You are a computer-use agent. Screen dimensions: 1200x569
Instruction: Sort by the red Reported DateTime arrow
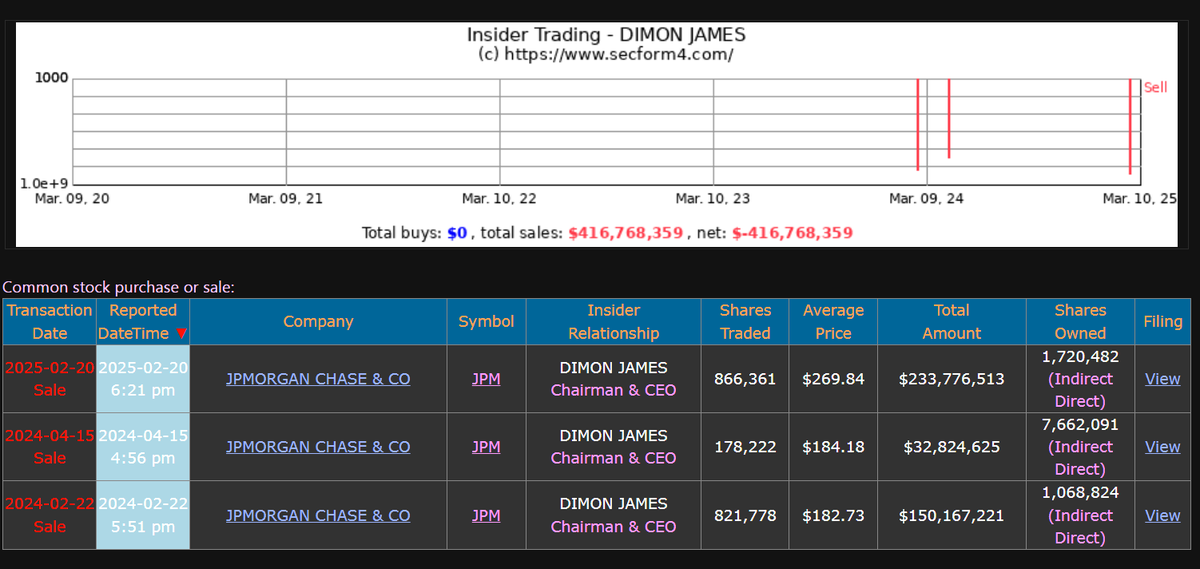coord(181,334)
